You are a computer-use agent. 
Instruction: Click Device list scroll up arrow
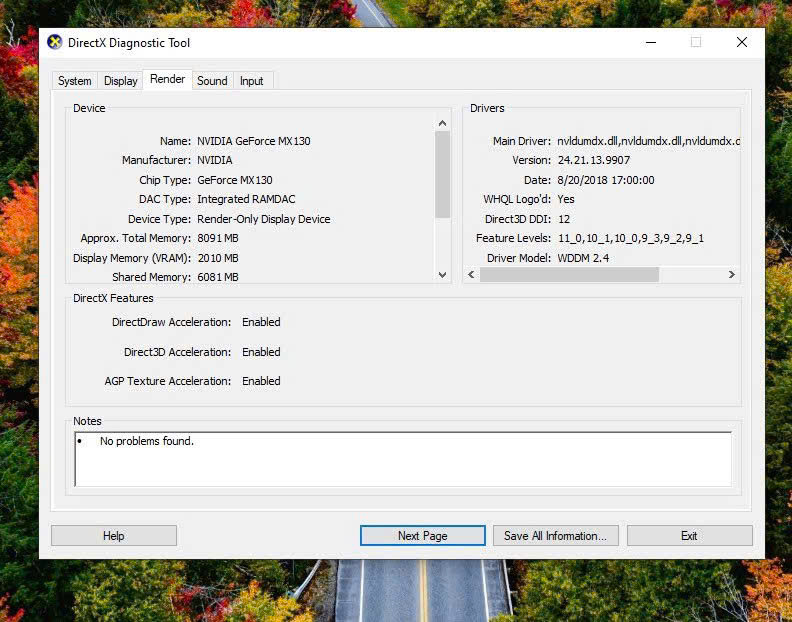pyautogui.click(x=442, y=123)
